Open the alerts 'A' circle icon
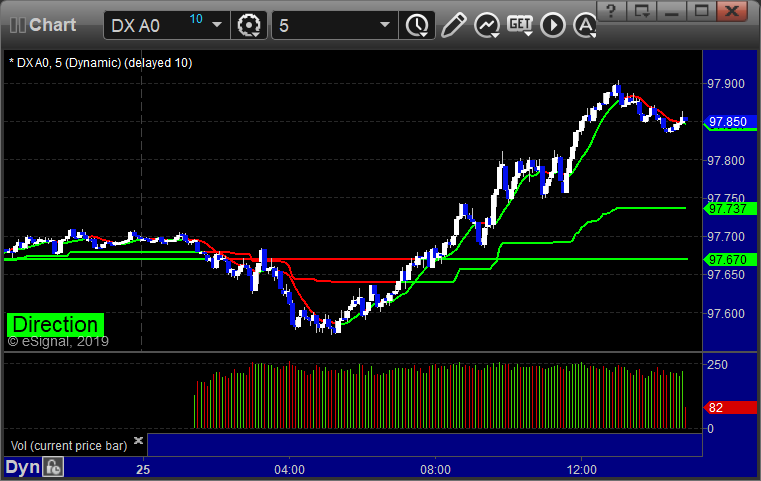Viewport: 761px width, 481px height. (585, 25)
